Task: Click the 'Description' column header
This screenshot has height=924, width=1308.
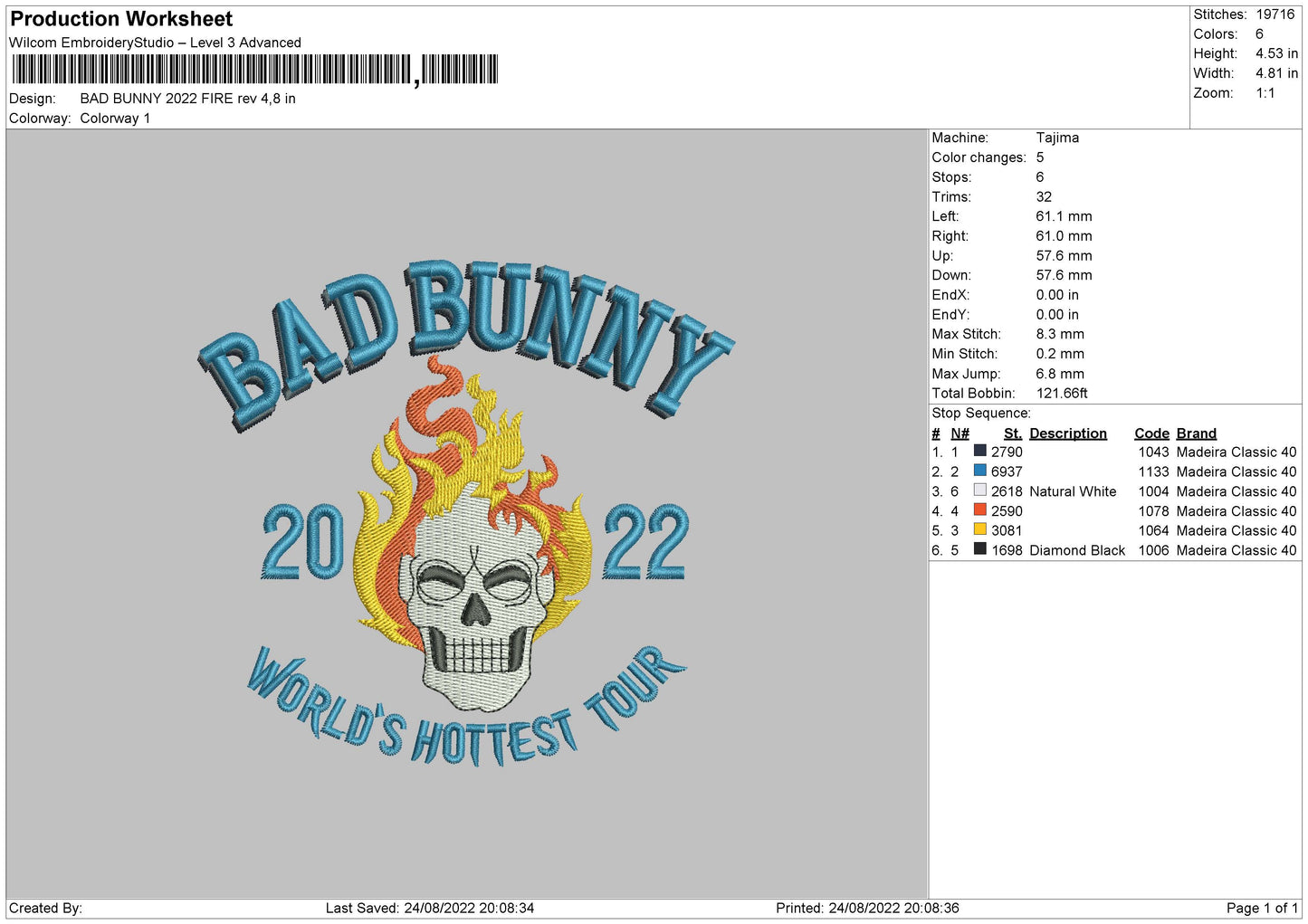Action: [x=1068, y=433]
